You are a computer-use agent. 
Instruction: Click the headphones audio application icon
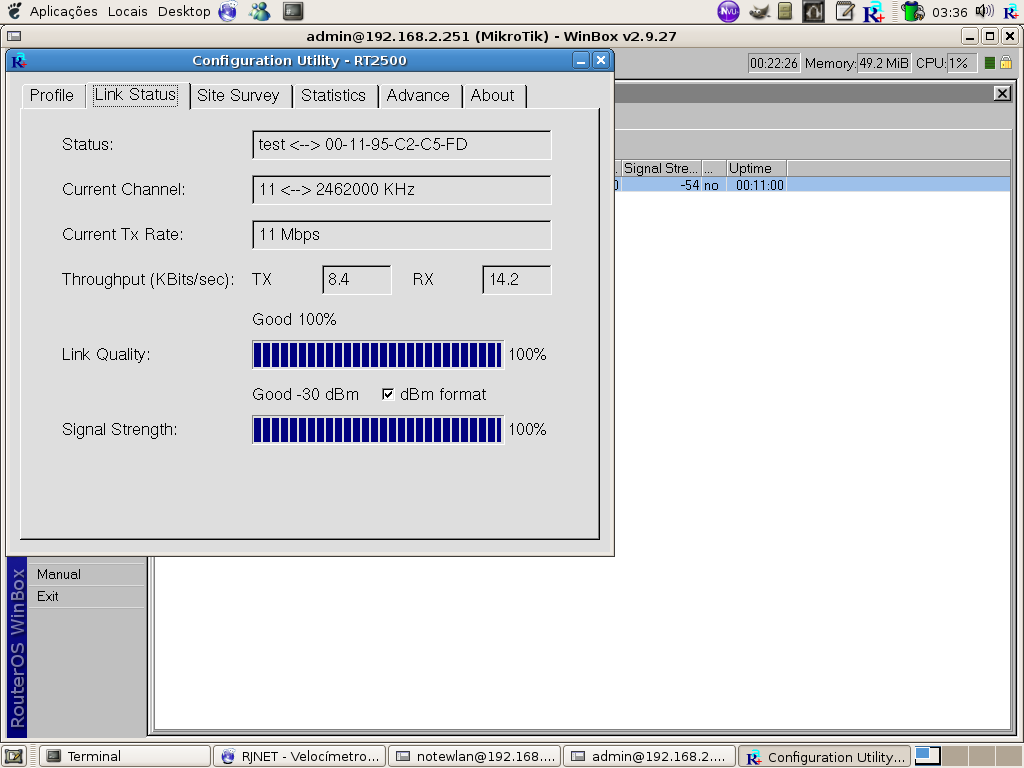pos(813,11)
